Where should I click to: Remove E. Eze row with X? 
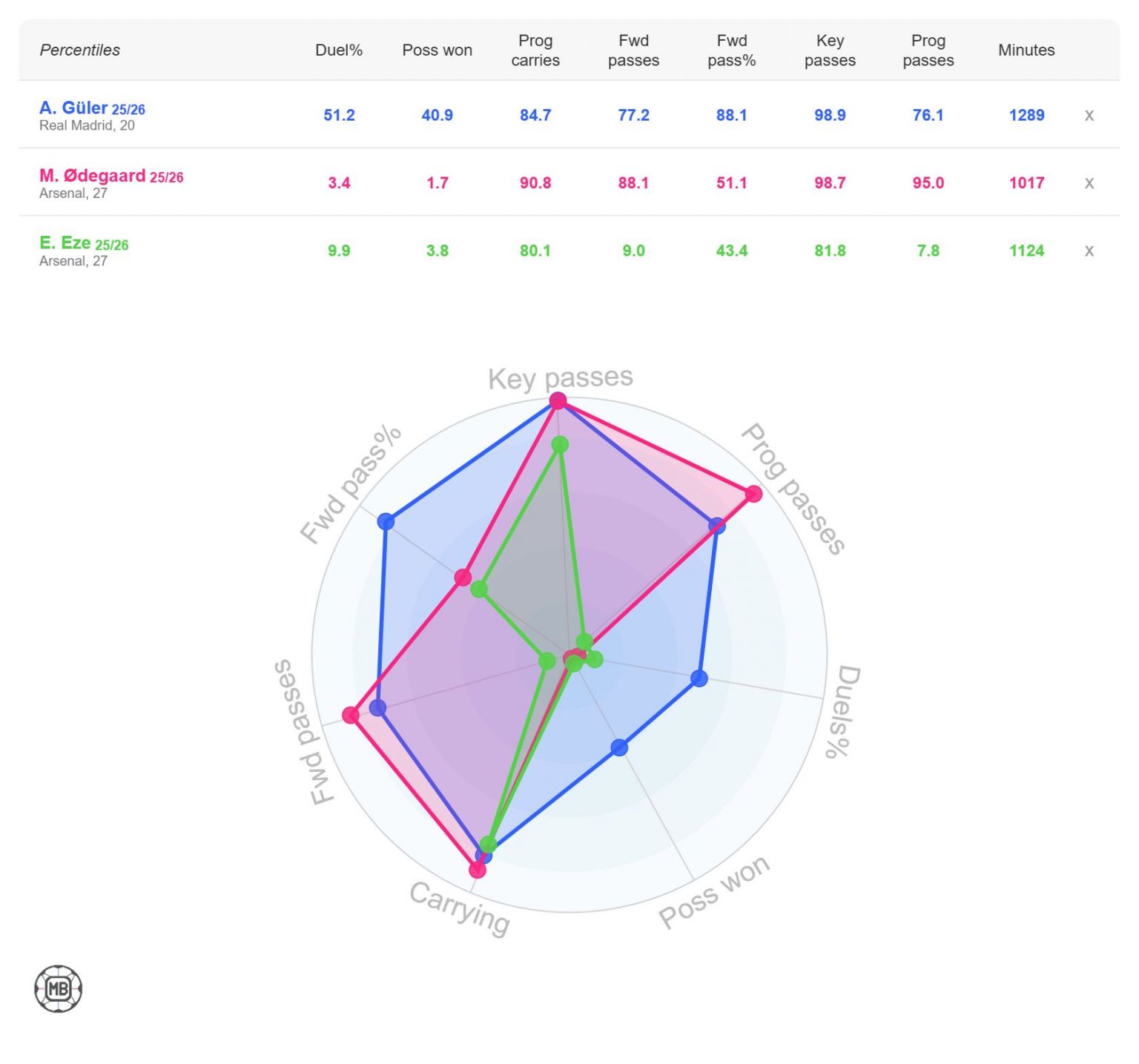click(1089, 251)
